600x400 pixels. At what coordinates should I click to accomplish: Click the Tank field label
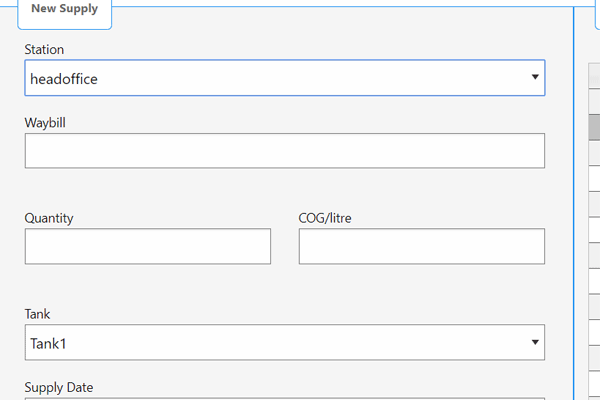(37, 314)
